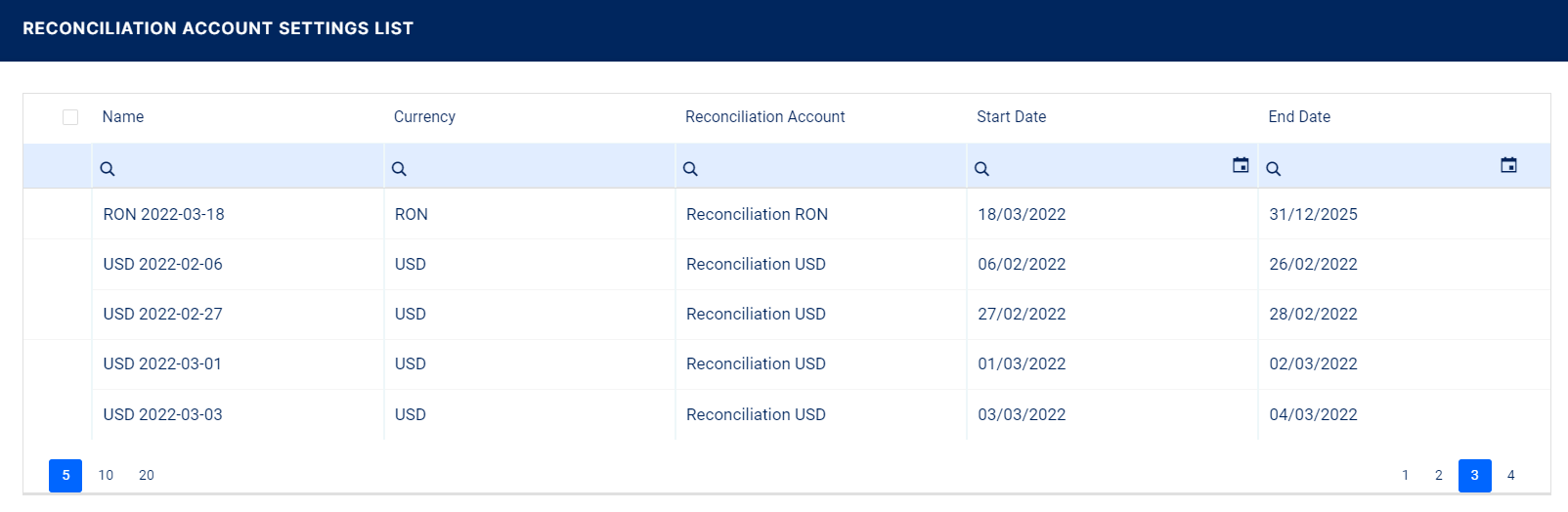Select the USD 2022-03-01 row
This screenshot has width=1568, height=512.
coord(162,364)
